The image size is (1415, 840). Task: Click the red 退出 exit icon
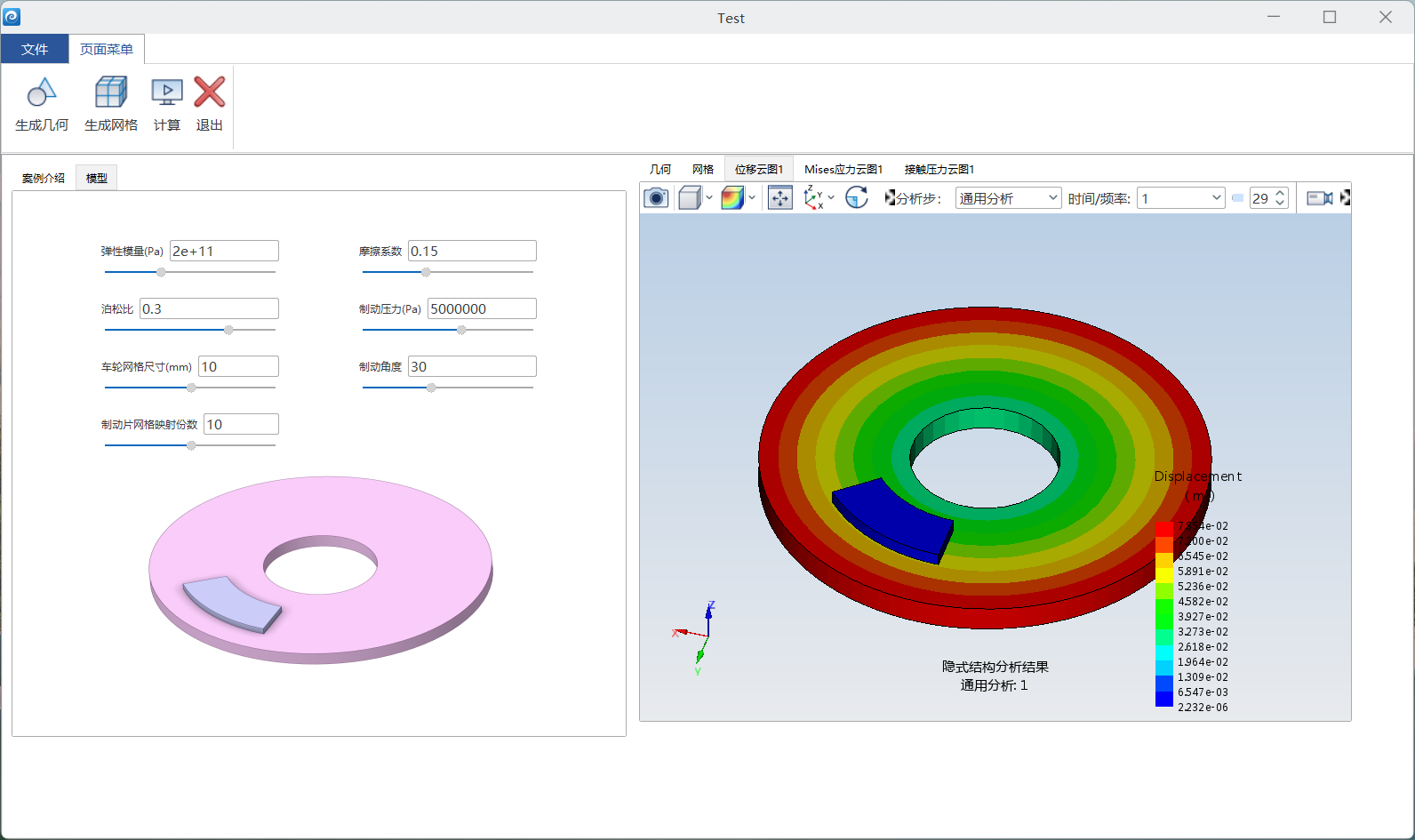(x=210, y=92)
